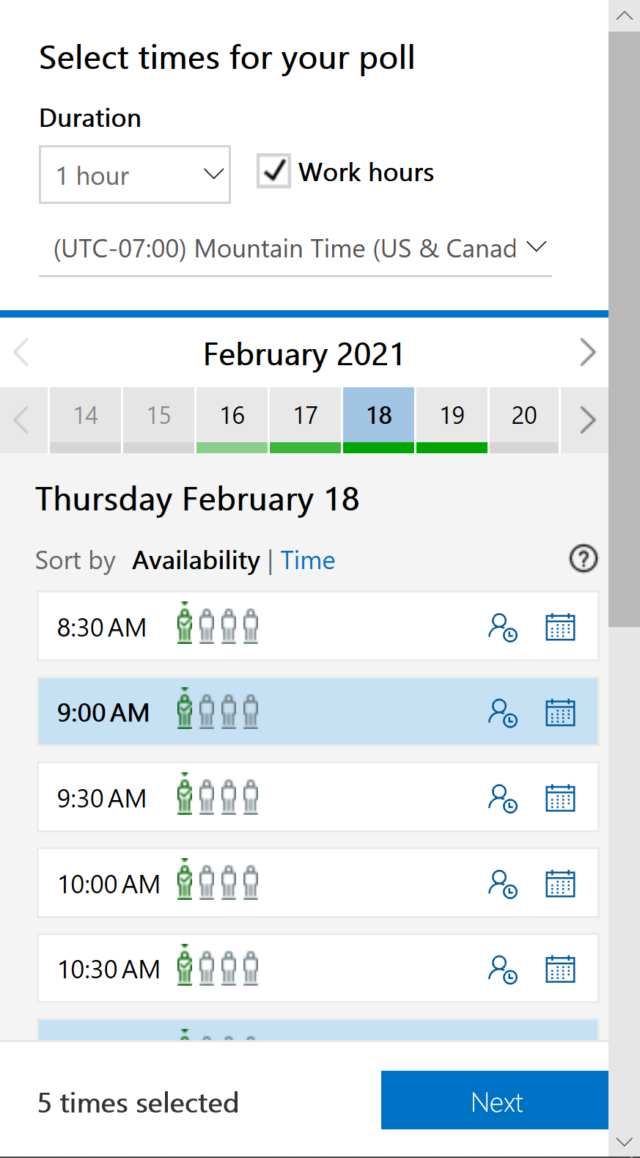Image resolution: width=640 pixels, height=1158 pixels.
Task: Select day 19 in the date strip
Action: coord(452,419)
